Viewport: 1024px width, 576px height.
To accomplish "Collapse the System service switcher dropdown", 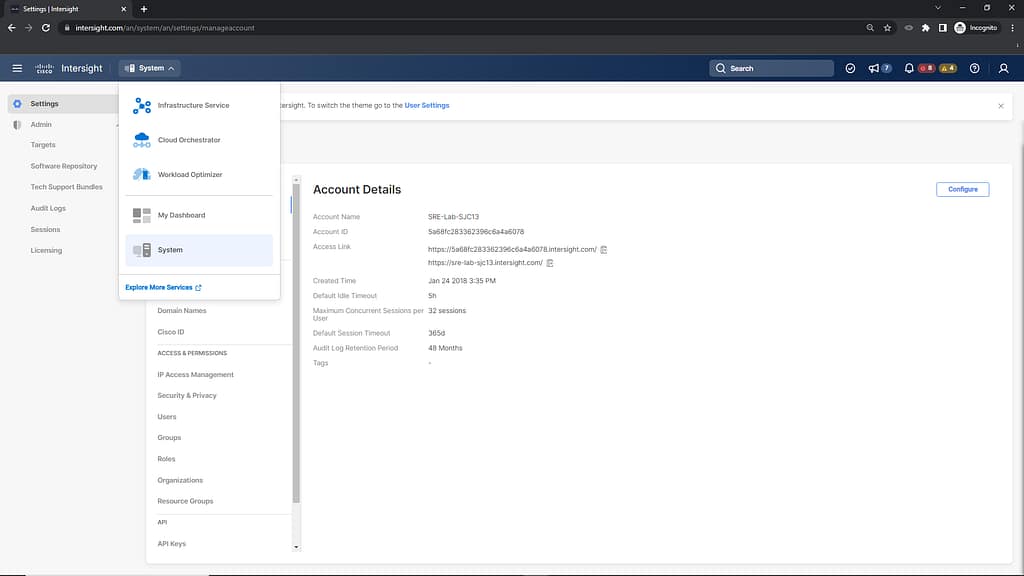I will pyautogui.click(x=149, y=68).
